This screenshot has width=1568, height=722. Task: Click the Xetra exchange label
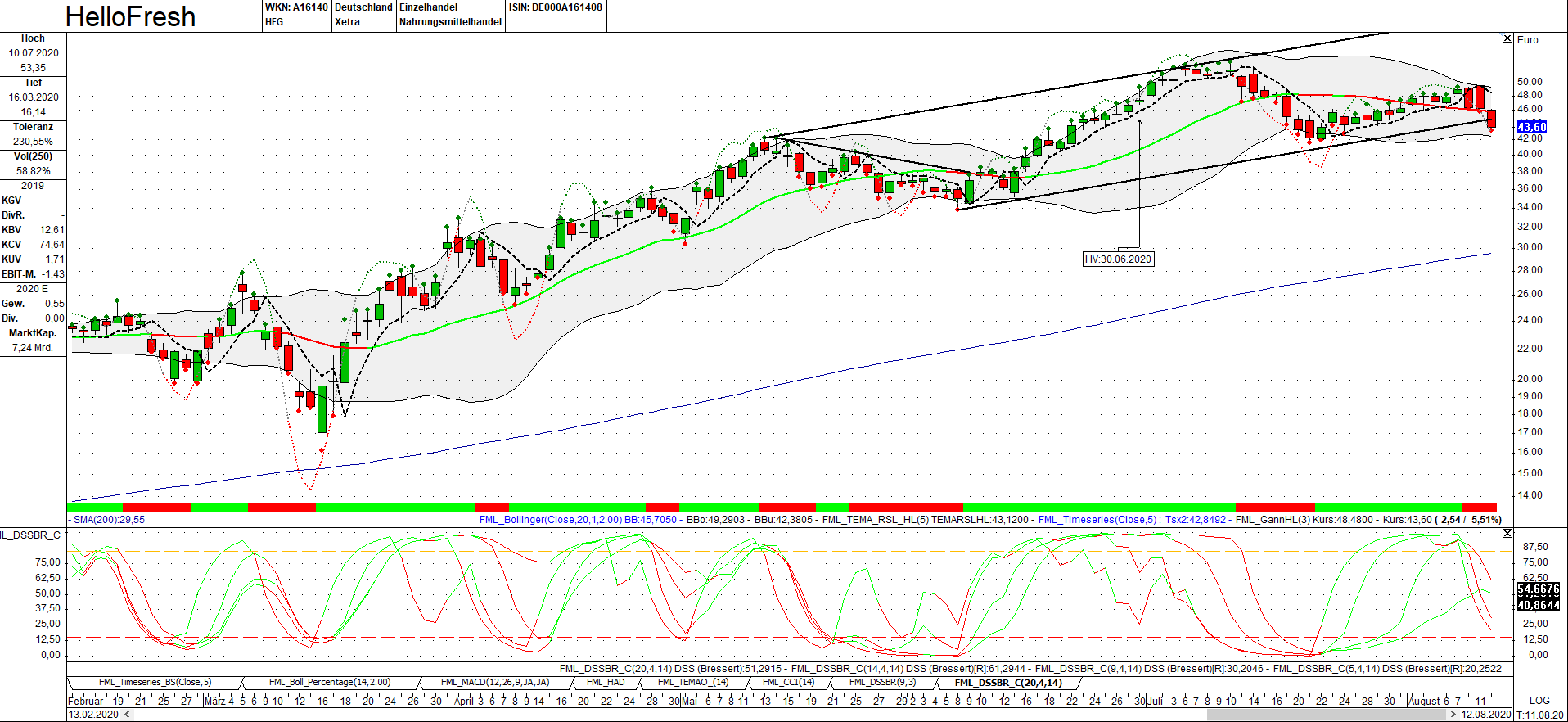click(347, 22)
